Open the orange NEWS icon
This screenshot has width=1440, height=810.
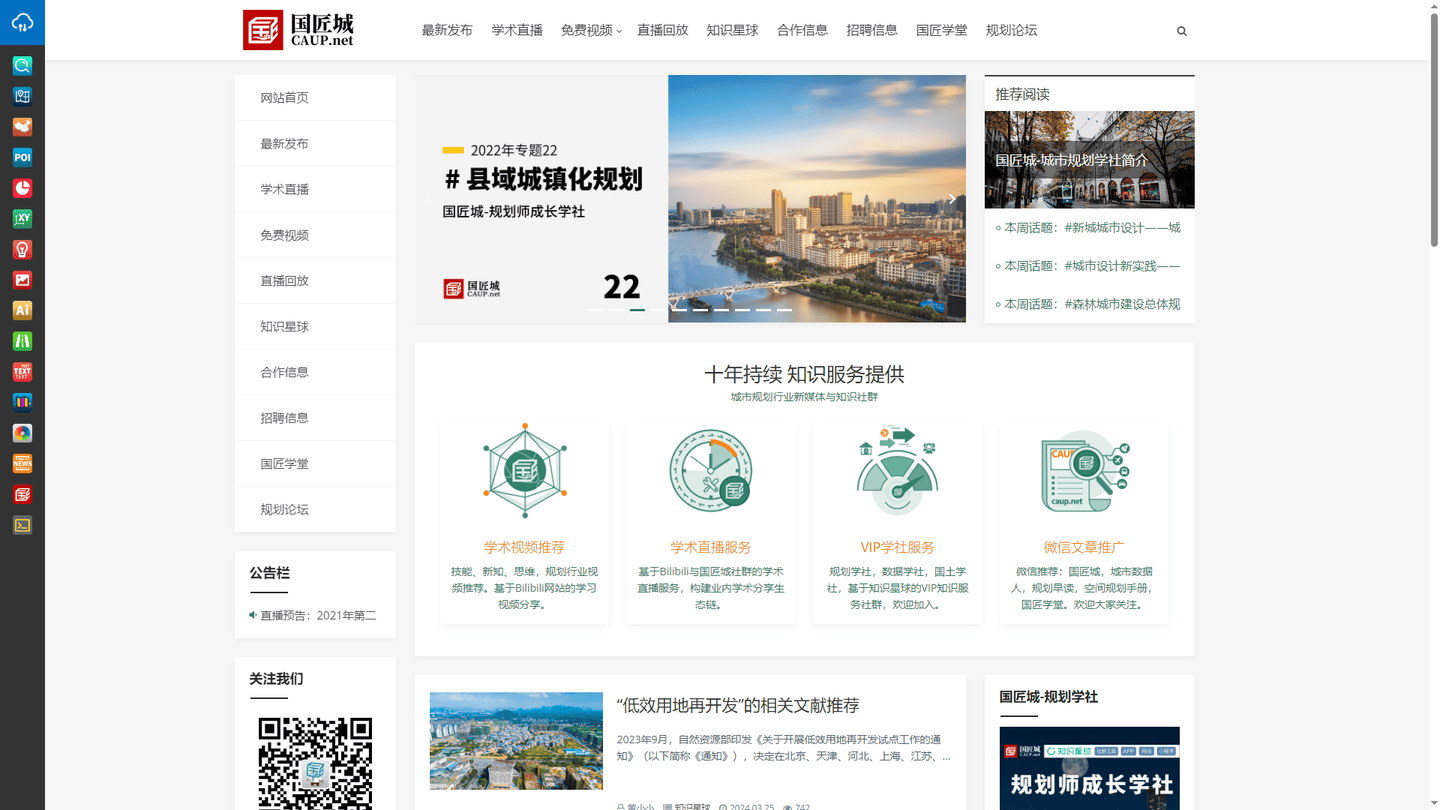coord(22,463)
